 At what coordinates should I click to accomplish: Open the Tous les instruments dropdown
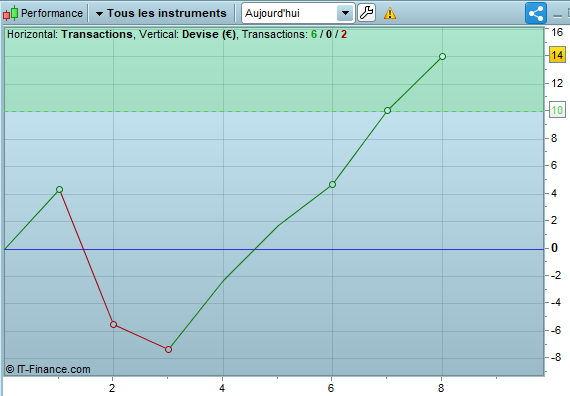click(x=161, y=13)
